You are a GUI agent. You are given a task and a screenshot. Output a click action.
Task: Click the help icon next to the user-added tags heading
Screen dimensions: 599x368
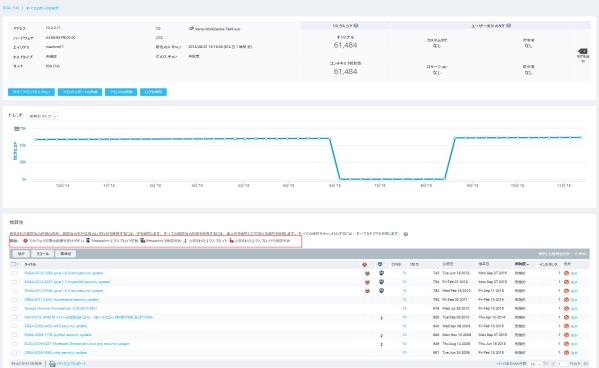click(x=509, y=26)
